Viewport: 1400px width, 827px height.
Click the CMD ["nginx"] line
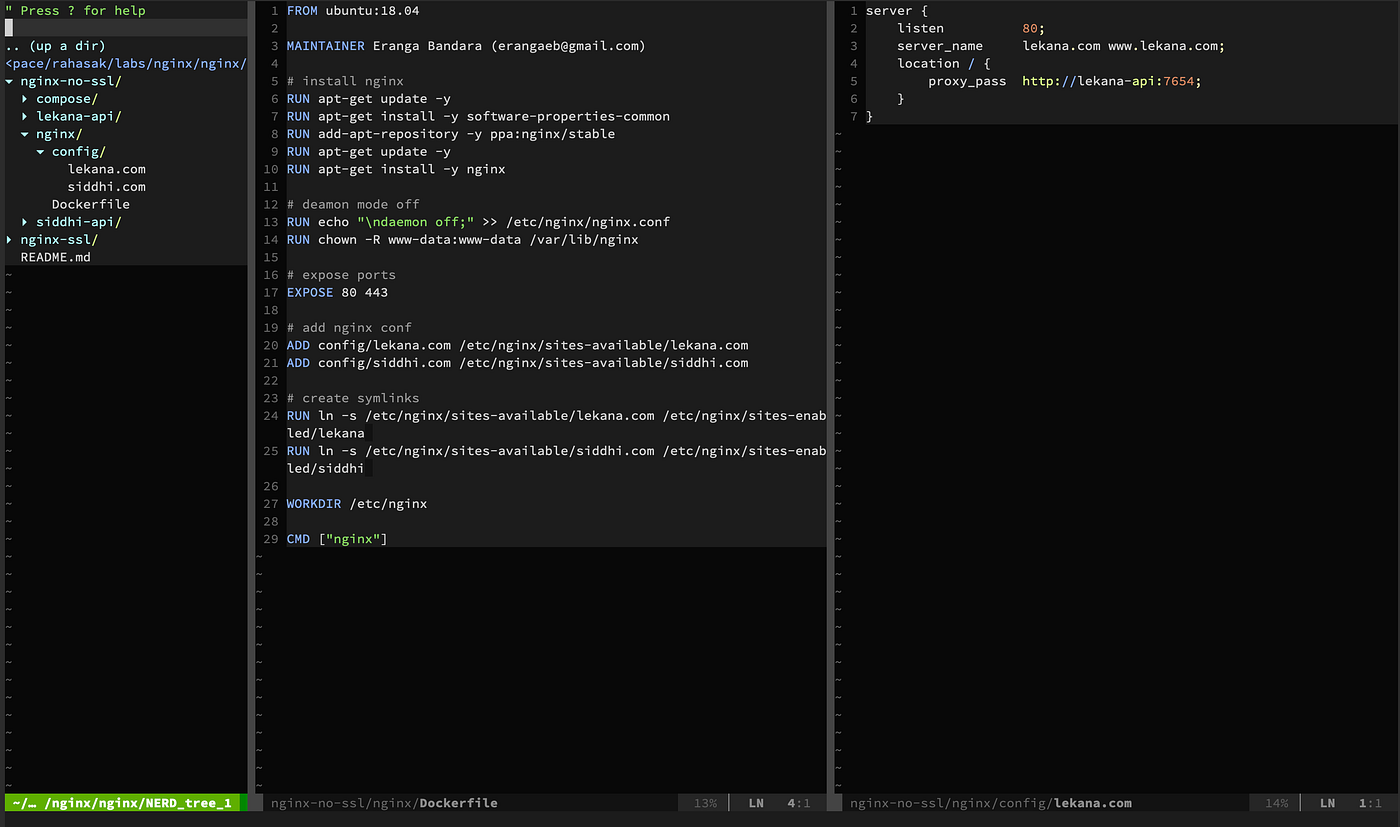click(337, 539)
